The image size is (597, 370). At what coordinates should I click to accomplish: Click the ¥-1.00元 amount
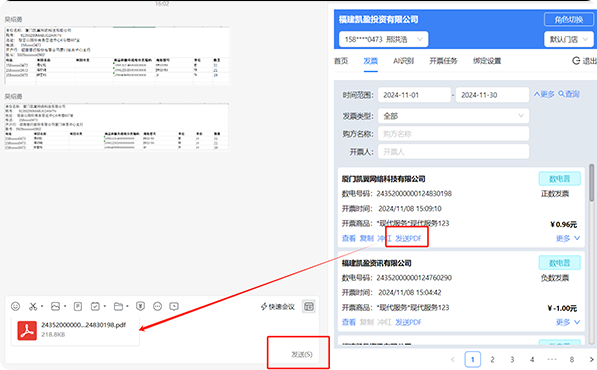562,308
